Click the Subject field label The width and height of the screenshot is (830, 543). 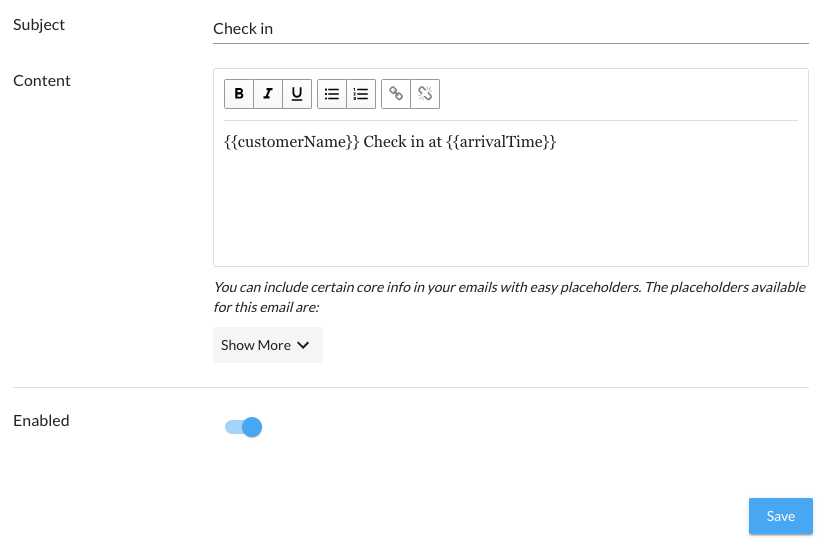pos(39,25)
